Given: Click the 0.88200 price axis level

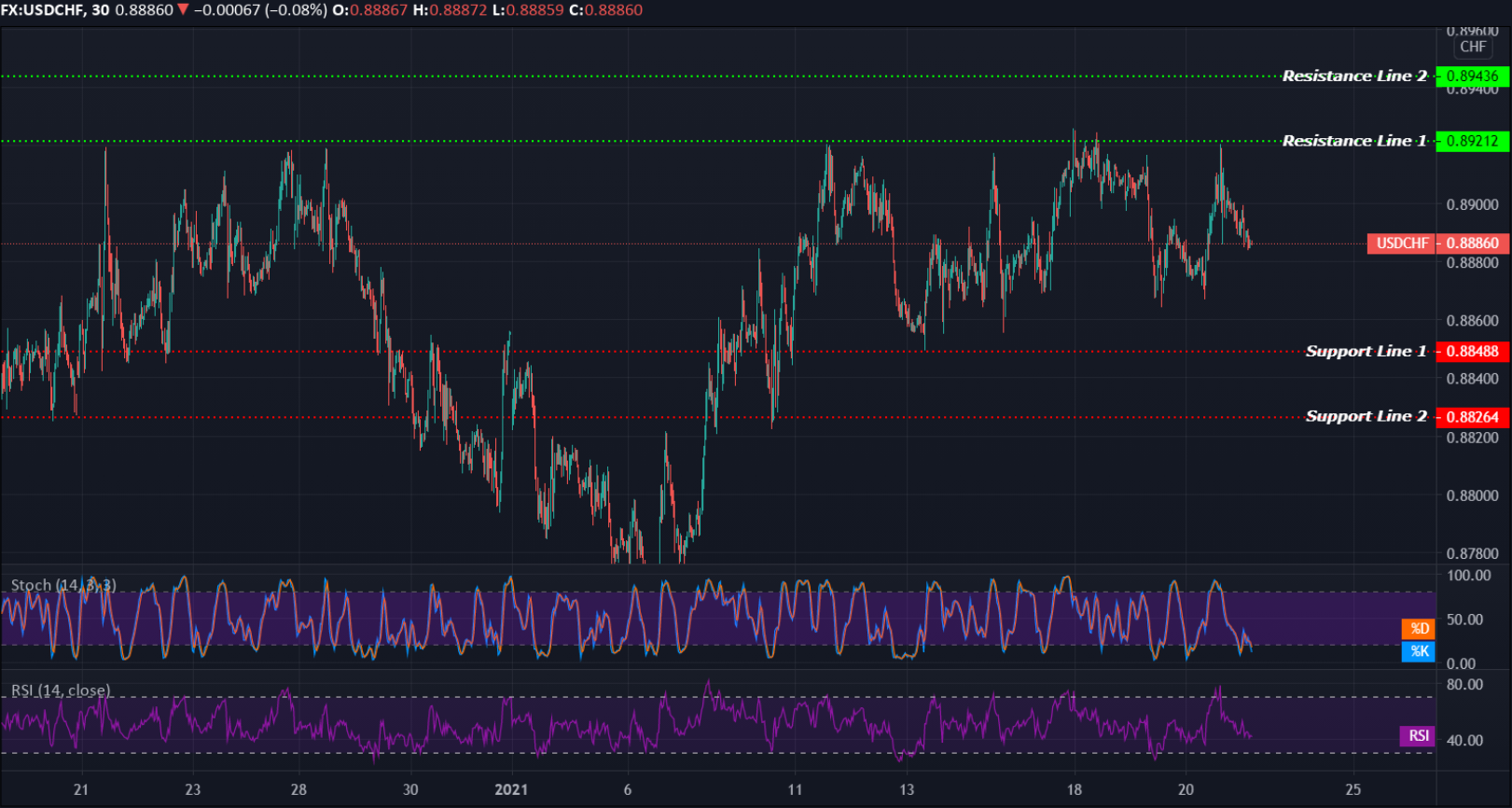Looking at the screenshot, I should pos(1473,438).
